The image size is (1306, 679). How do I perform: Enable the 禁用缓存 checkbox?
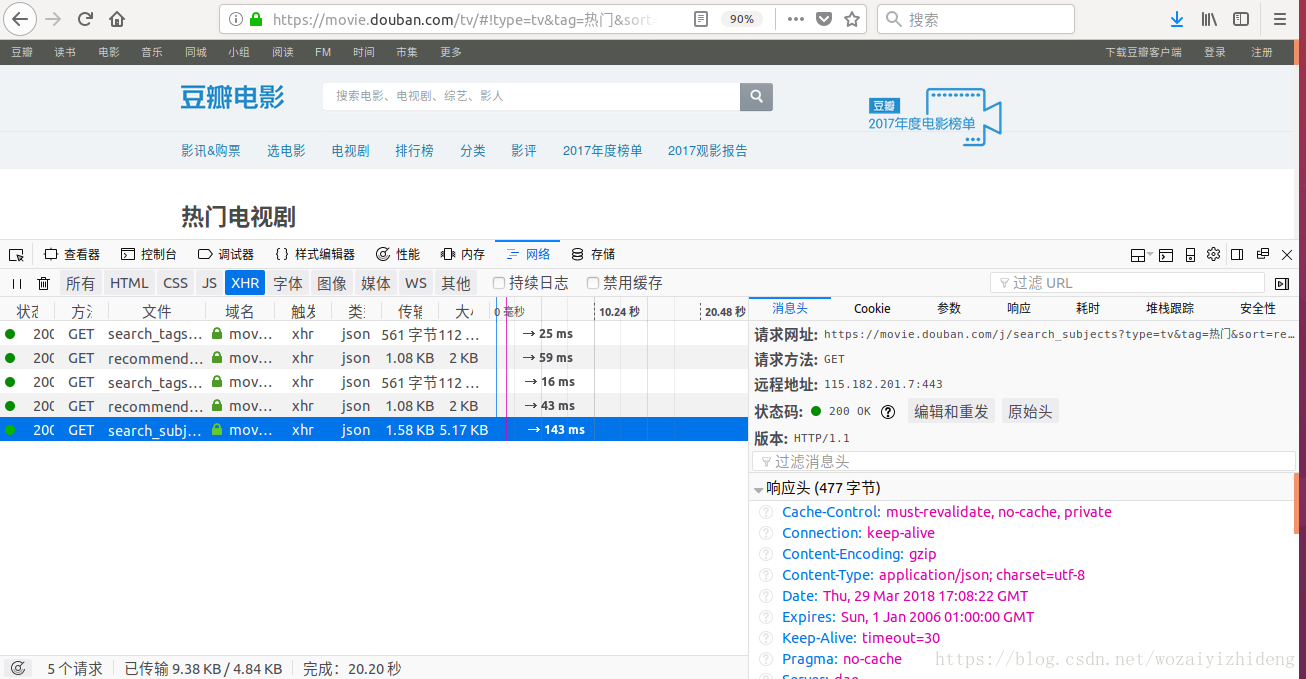tap(593, 283)
